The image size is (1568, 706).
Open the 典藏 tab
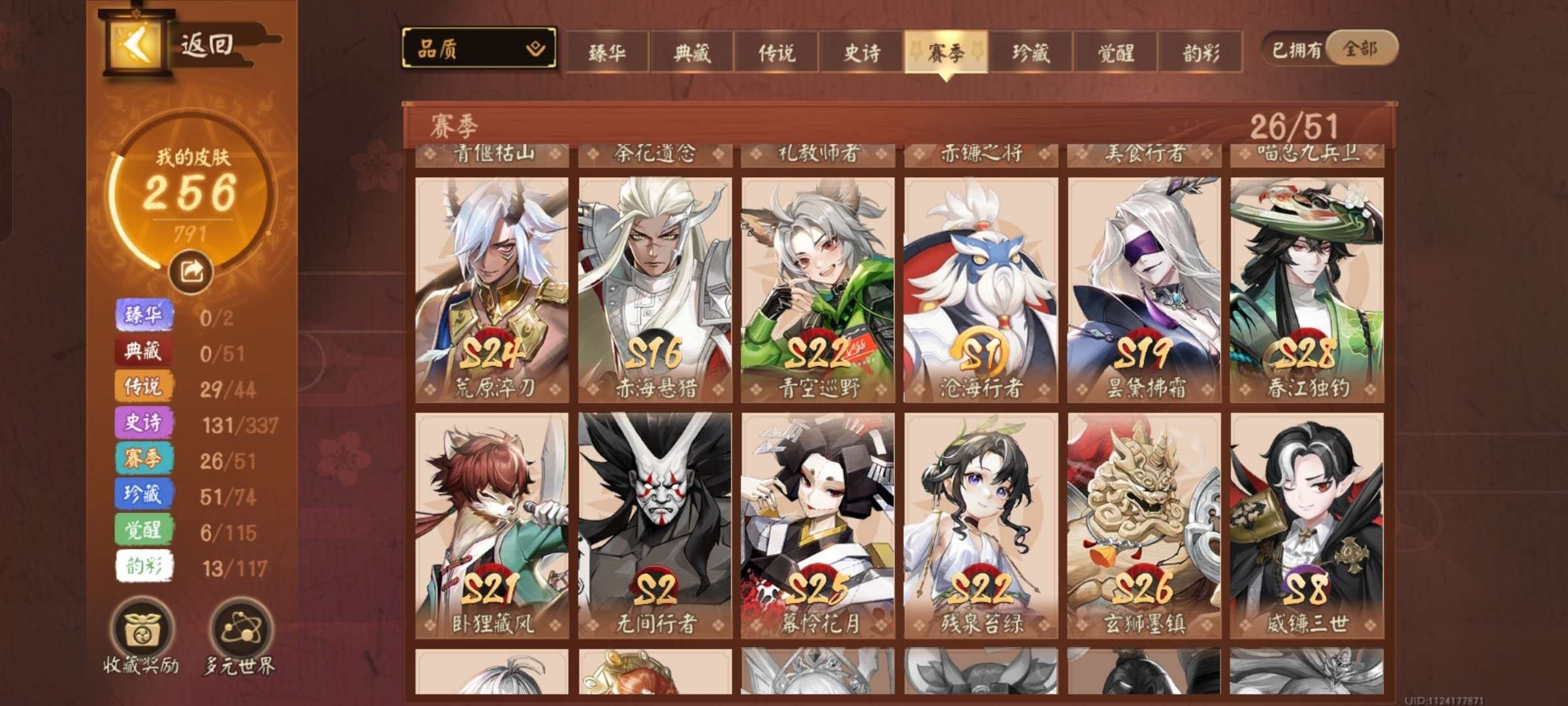click(692, 52)
